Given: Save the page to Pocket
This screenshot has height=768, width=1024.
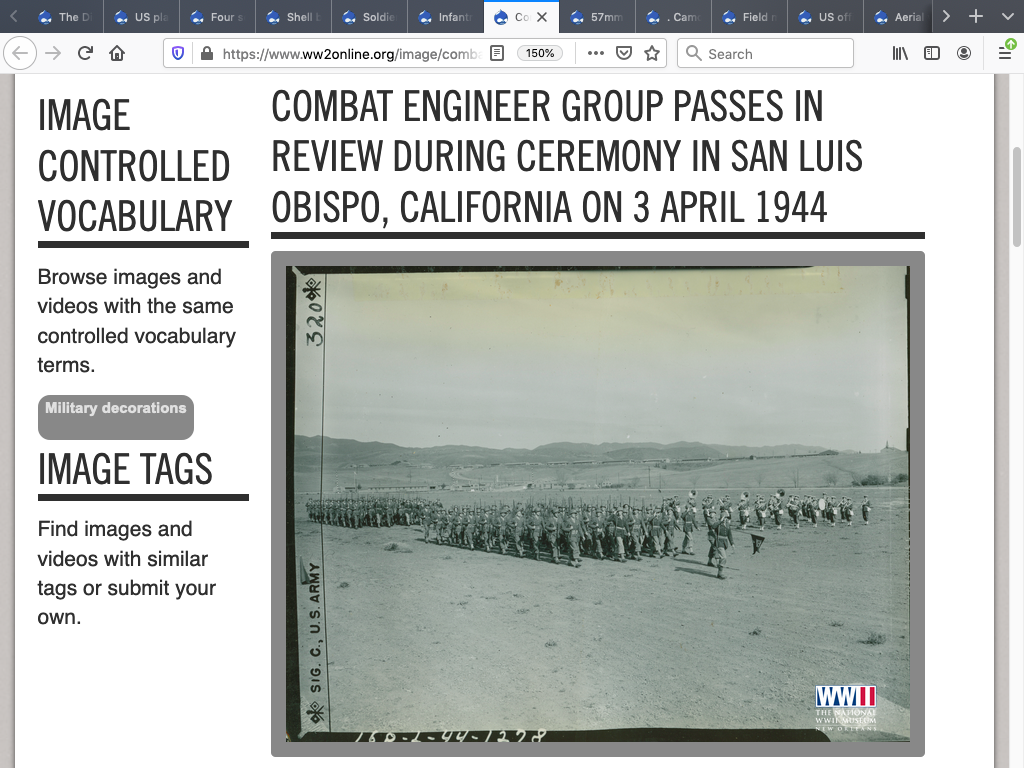Looking at the screenshot, I should (x=624, y=54).
